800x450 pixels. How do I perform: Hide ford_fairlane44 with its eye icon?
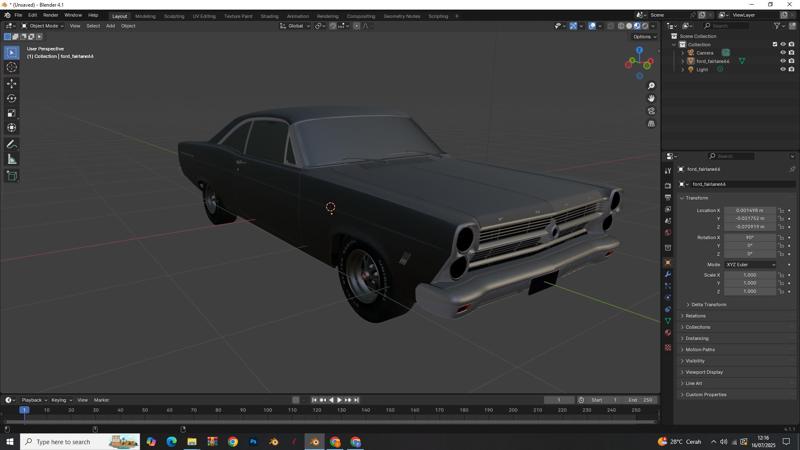[x=783, y=61]
